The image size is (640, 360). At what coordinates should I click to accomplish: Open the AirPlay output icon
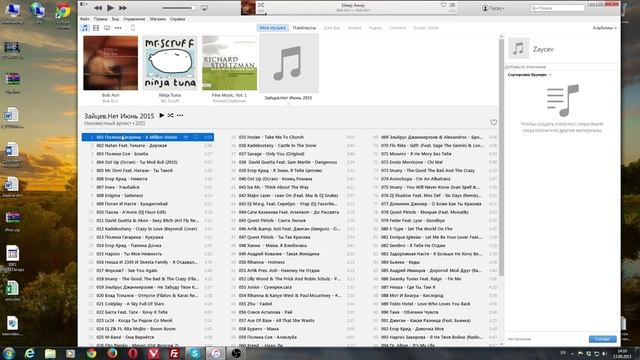tap(204, 8)
